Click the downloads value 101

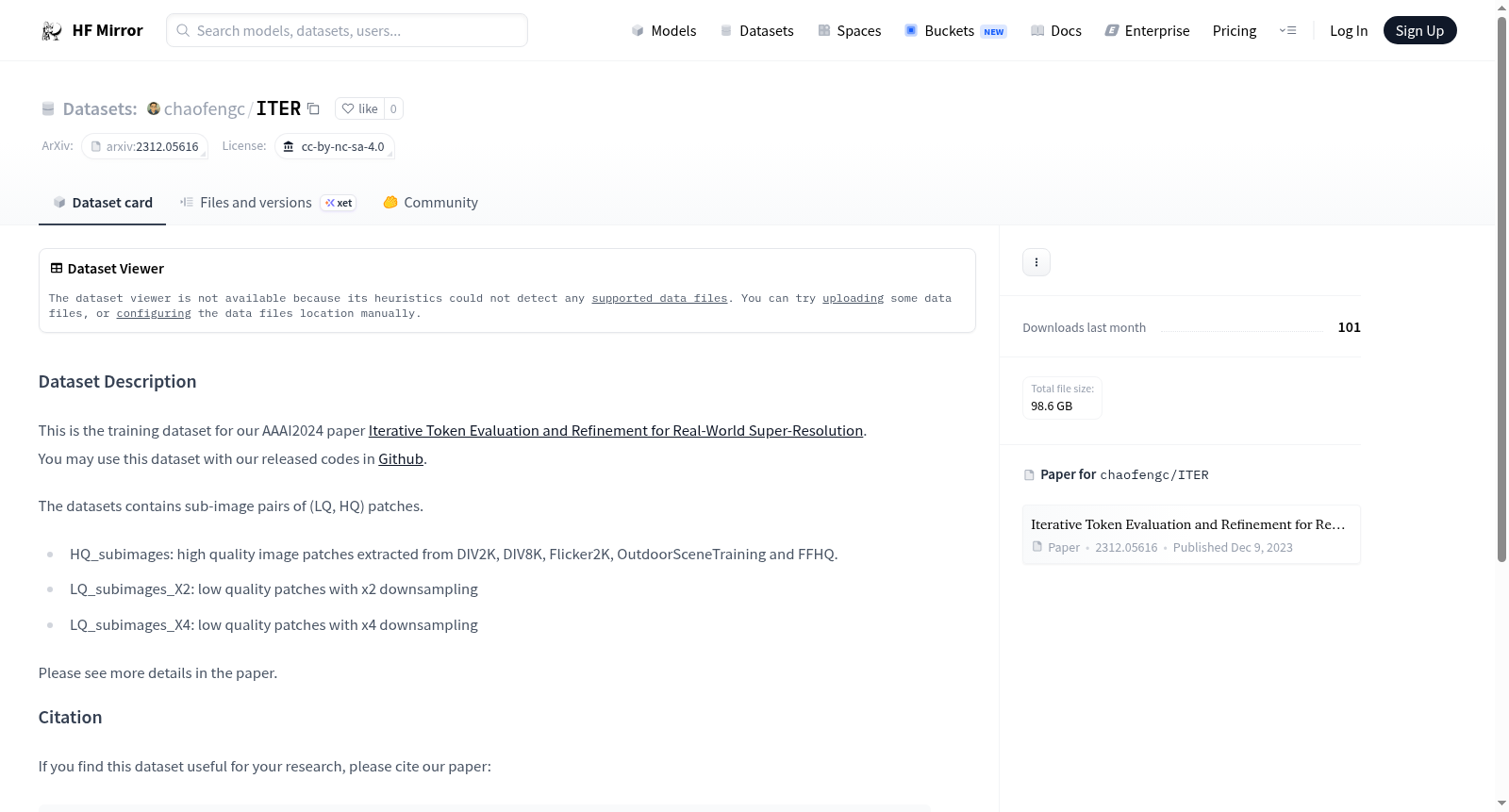coord(1350,327)
